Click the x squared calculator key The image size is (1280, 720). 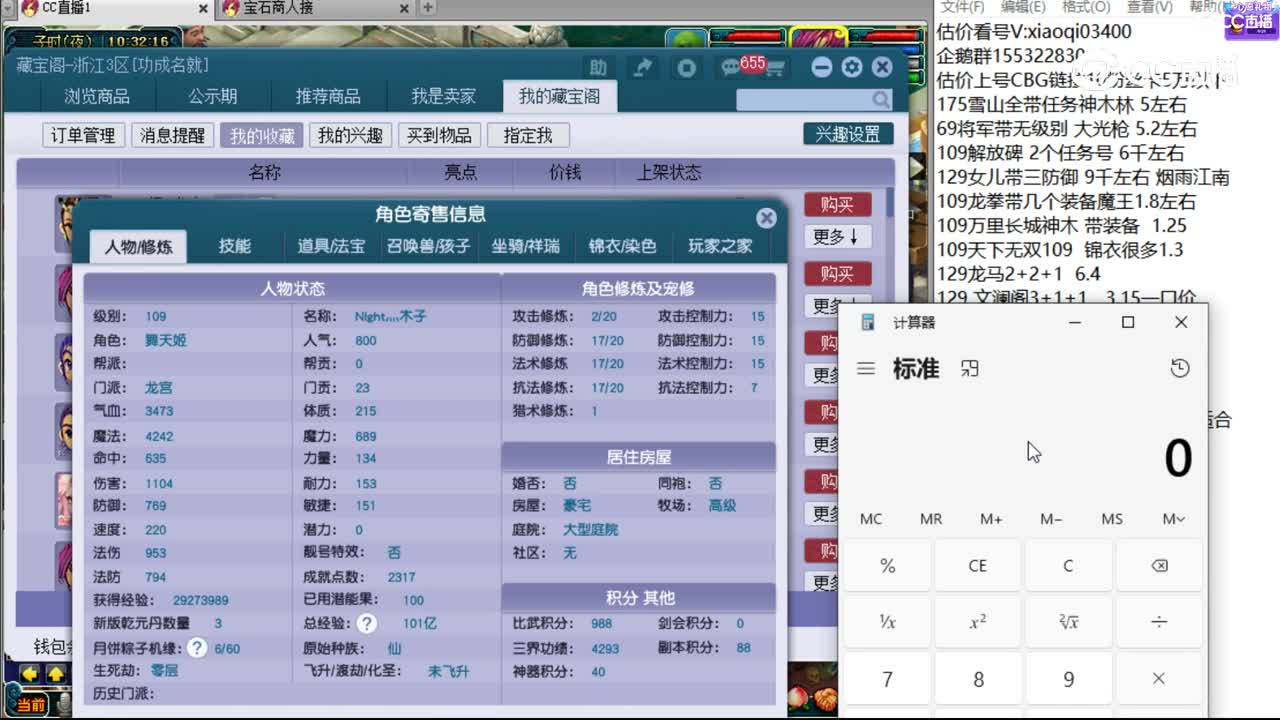pyautogui.click(x=978, y=622)
